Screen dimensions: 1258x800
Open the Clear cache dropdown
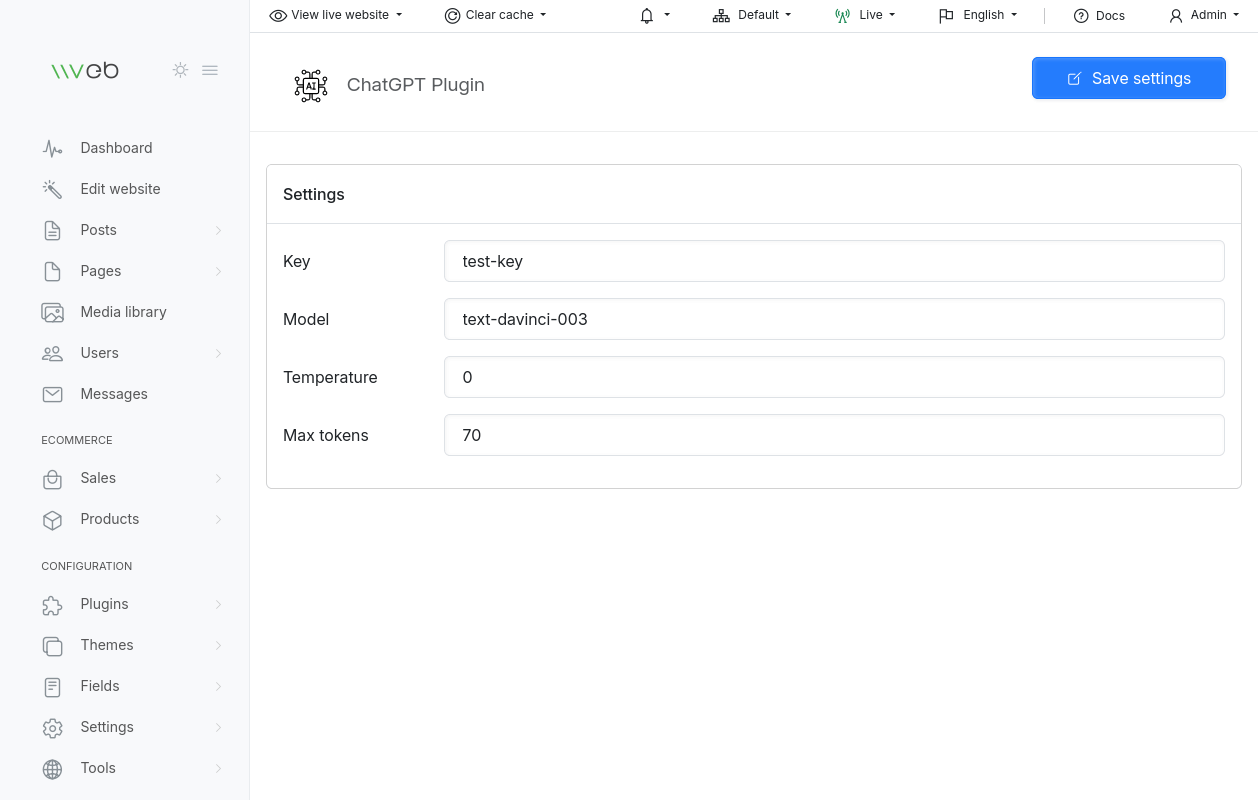[496, 15]
